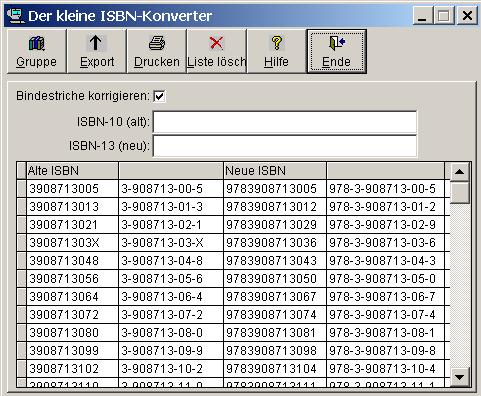Select cell 3-908713-03-X
The image size is (481, 396).
[x=171, y=243]
